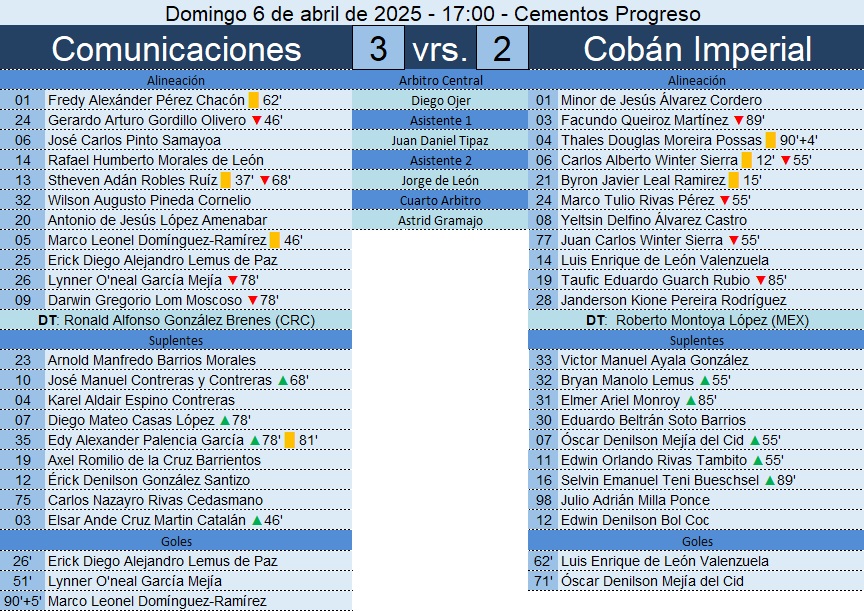
Task: Click DT Roberto Montoya López row
Action: [696, 320]
